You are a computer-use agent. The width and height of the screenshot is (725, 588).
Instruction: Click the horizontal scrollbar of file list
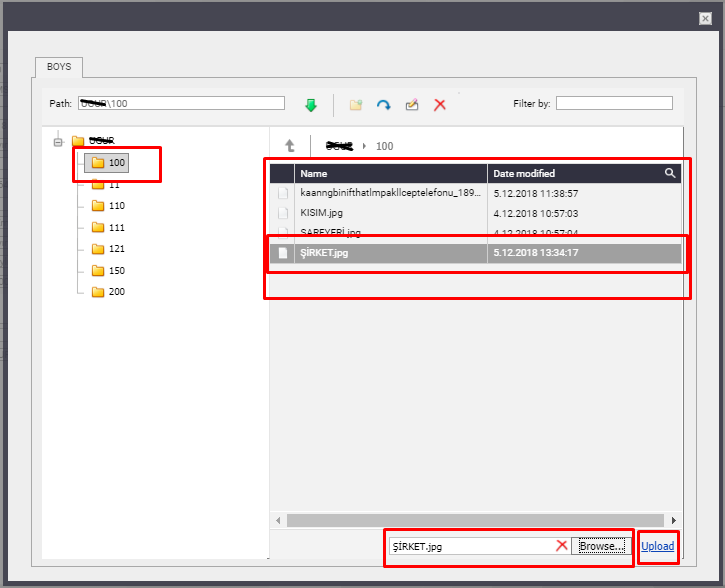pyautogui.click(x=474, y=520)
